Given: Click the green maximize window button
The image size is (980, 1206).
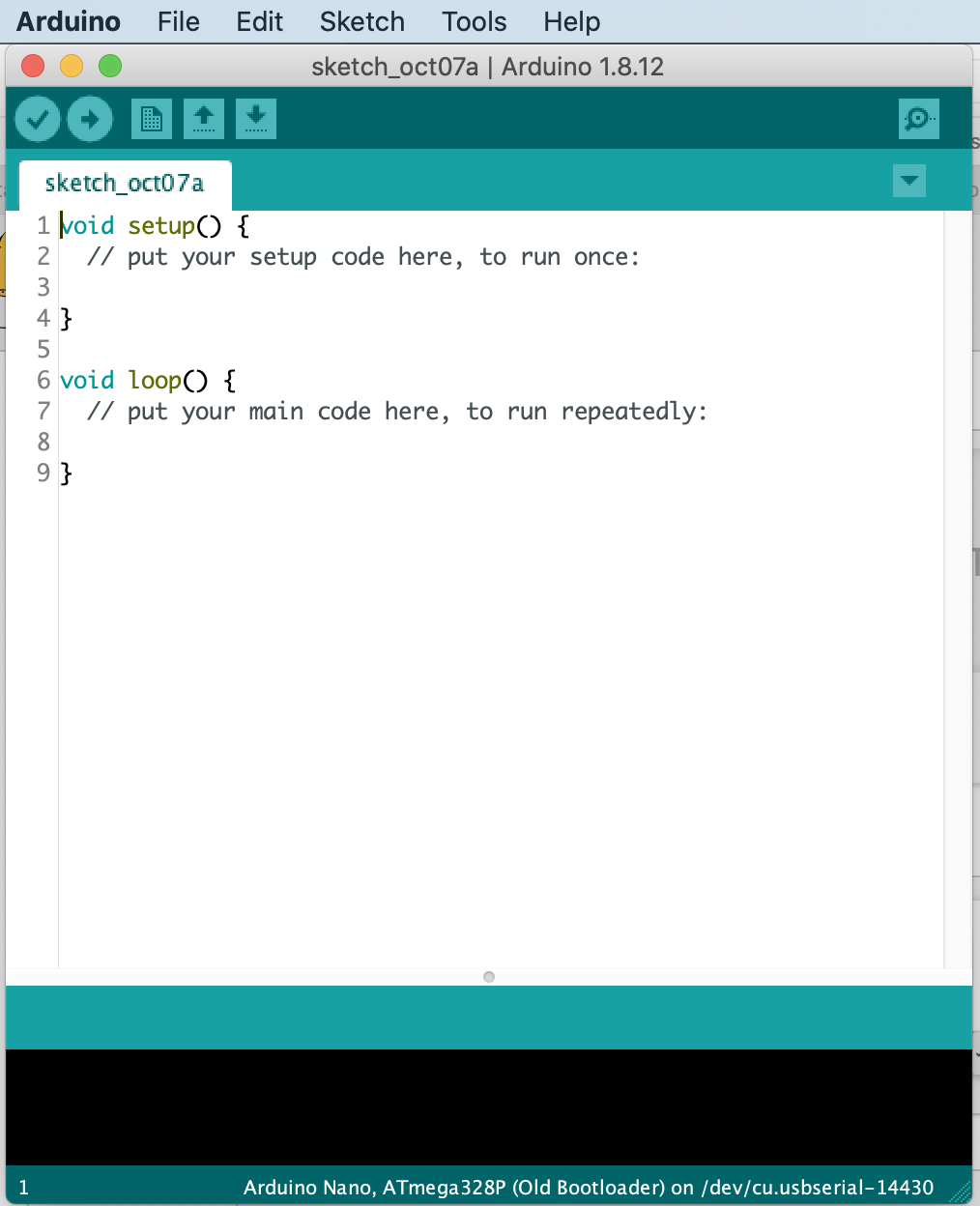Looking at the screenshot, I should click(x=110, y=66).
